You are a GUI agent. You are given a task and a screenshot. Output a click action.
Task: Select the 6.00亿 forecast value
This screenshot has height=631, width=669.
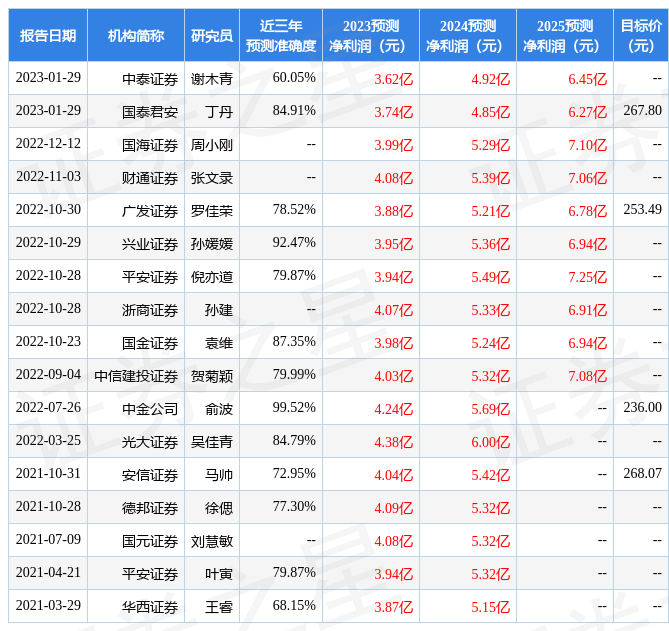pyautogui.click(x=490, y=441)
